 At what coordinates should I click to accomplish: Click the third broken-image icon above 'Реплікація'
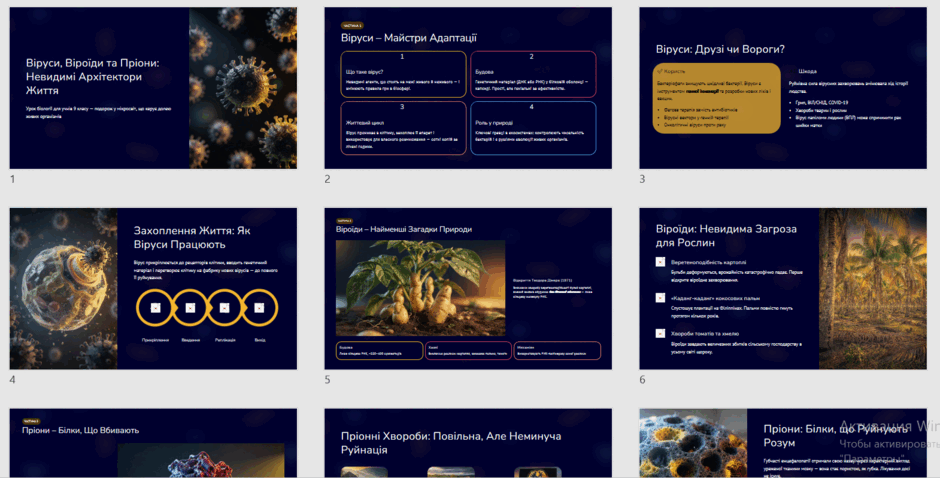(224, 308)
